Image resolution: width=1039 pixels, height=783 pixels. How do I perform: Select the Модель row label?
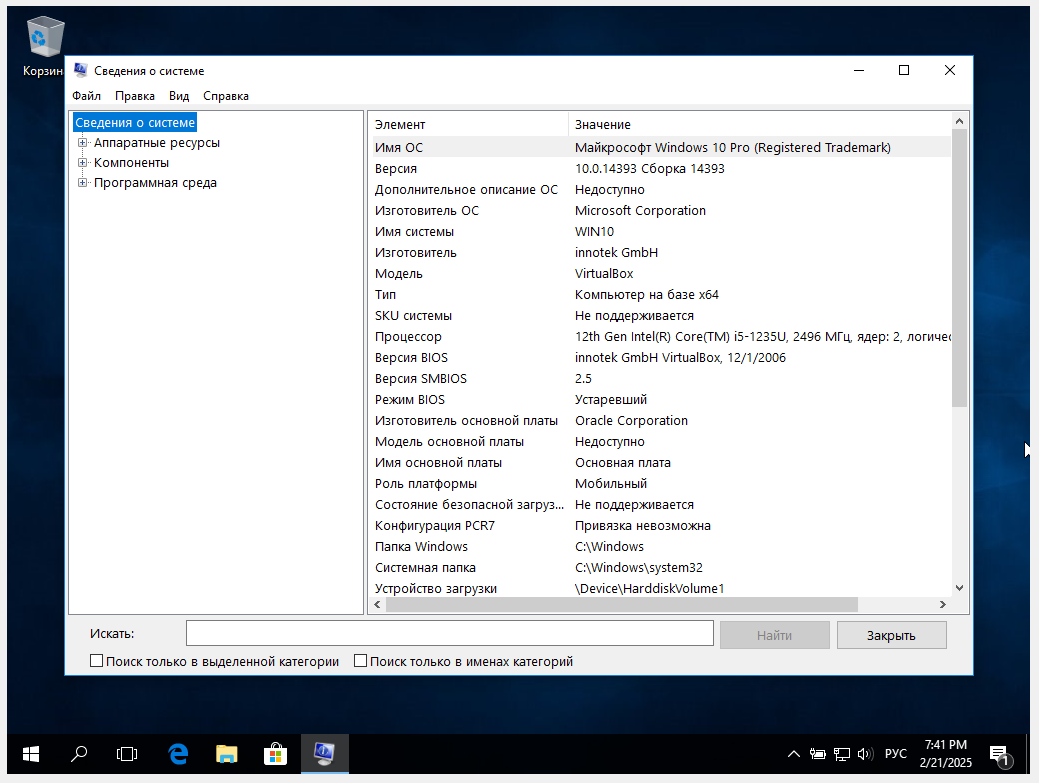(x=398, y=274)
